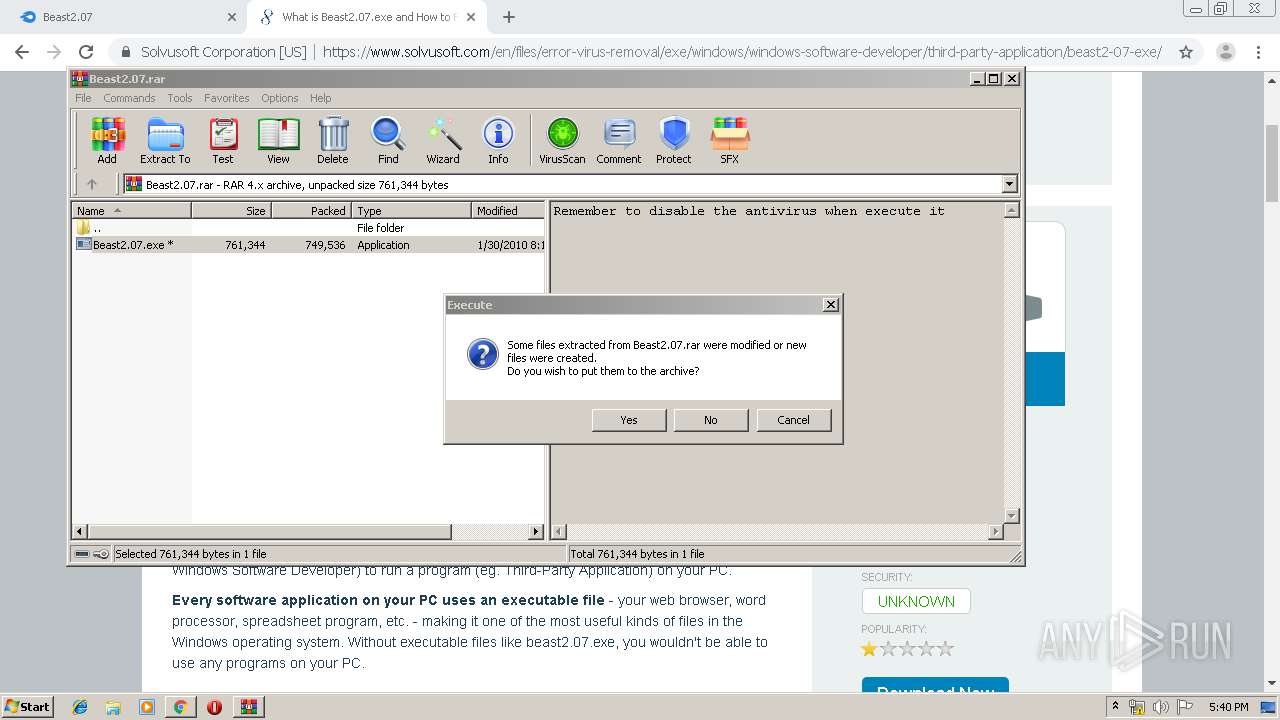Click the Find magnifier icon
Viewport: 1280px width, 720px height.
(x=388, y=140)
